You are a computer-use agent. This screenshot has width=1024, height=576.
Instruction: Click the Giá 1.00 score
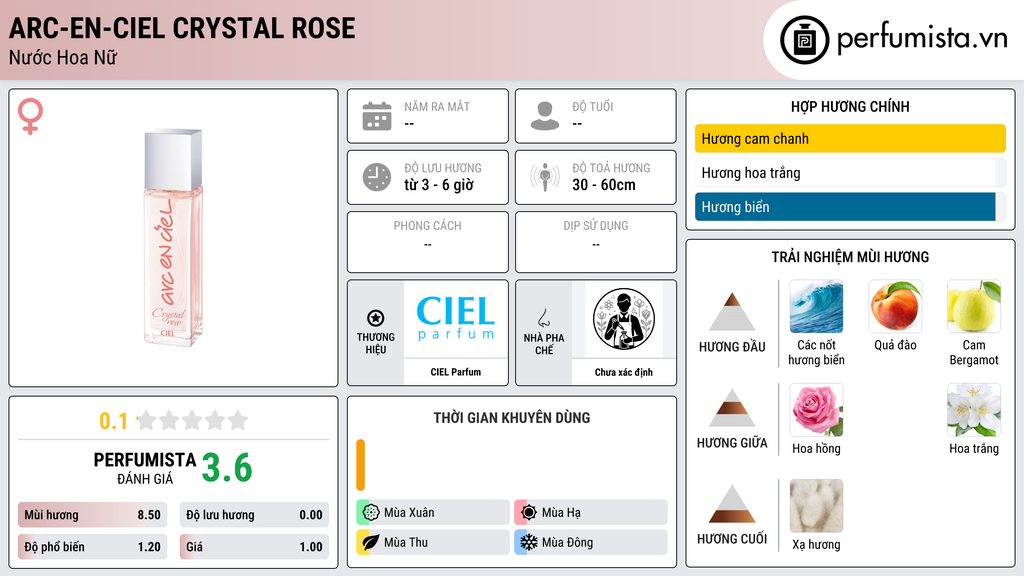click(x=254, y=547)
